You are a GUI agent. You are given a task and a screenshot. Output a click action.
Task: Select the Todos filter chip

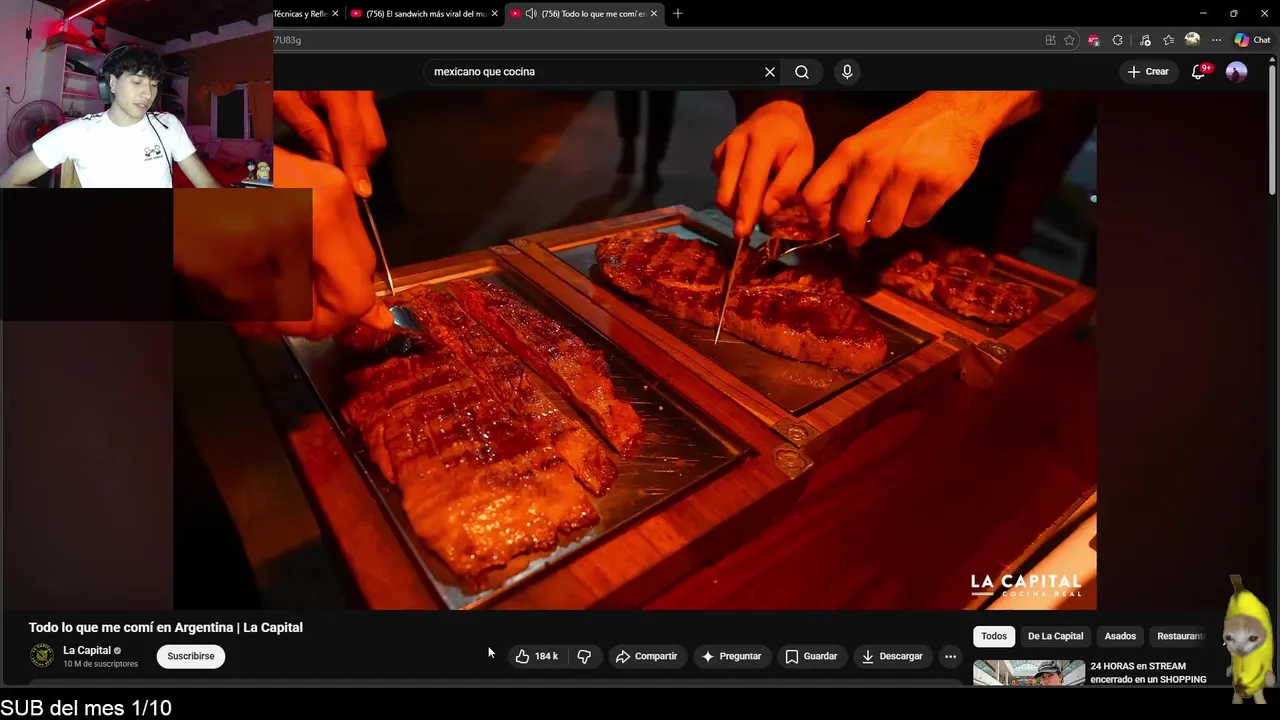tap(994, 636)
